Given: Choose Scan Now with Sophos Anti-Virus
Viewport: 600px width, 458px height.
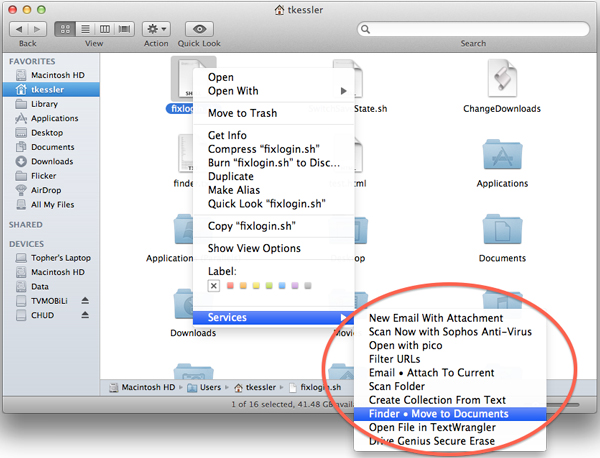Looking at the screenshot, I should (450, 332).
